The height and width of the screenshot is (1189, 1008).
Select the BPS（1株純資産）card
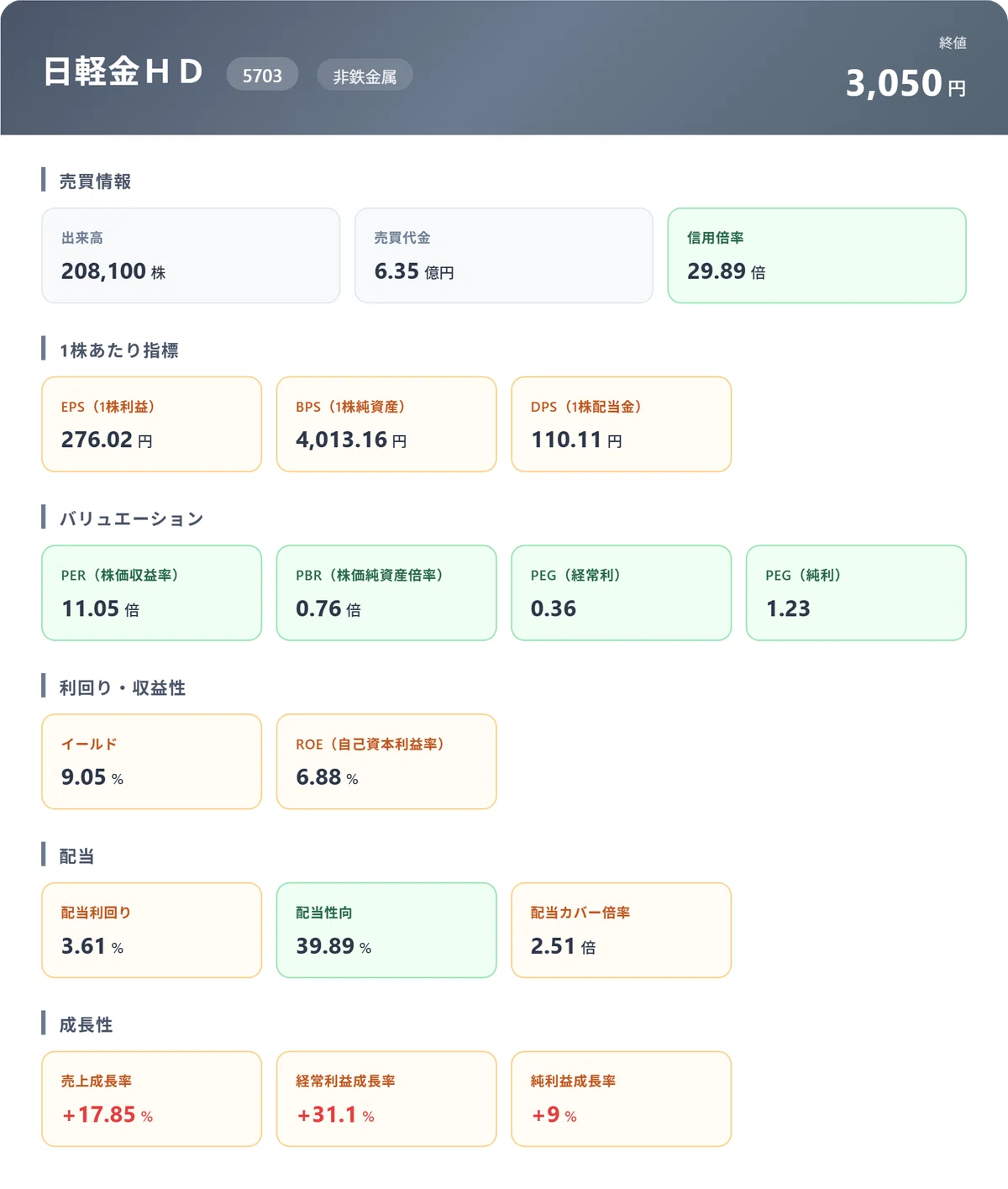pos(386,424)
